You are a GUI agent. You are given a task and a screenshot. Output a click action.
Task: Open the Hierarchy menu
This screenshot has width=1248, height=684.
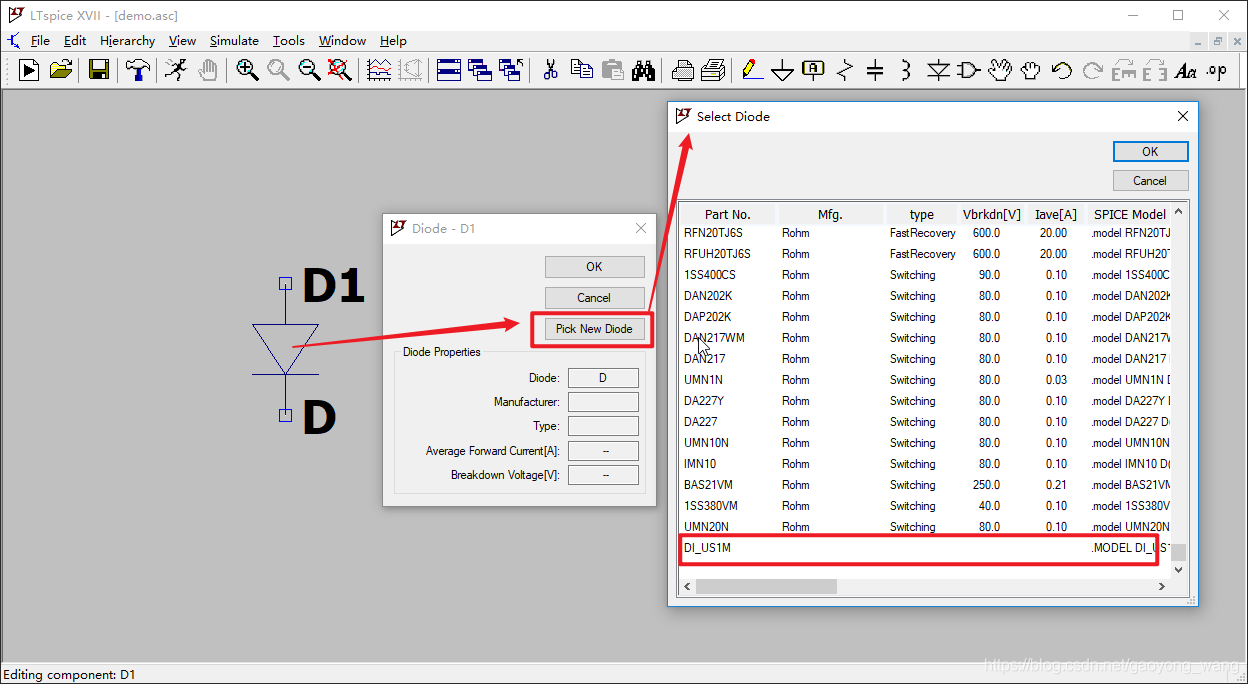pyautogui.click(x=127, y=41)
